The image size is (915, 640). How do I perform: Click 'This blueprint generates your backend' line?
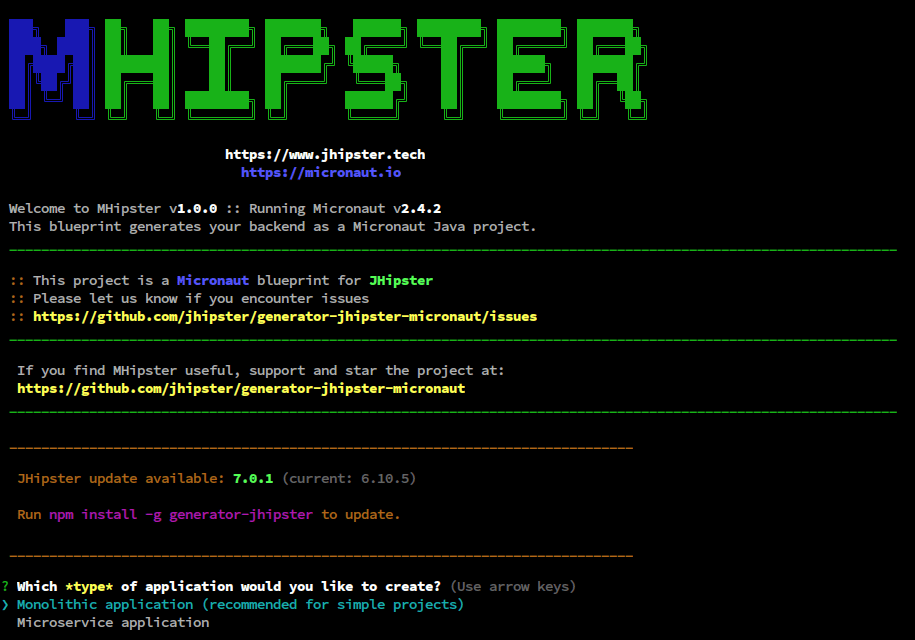(273, 227)
